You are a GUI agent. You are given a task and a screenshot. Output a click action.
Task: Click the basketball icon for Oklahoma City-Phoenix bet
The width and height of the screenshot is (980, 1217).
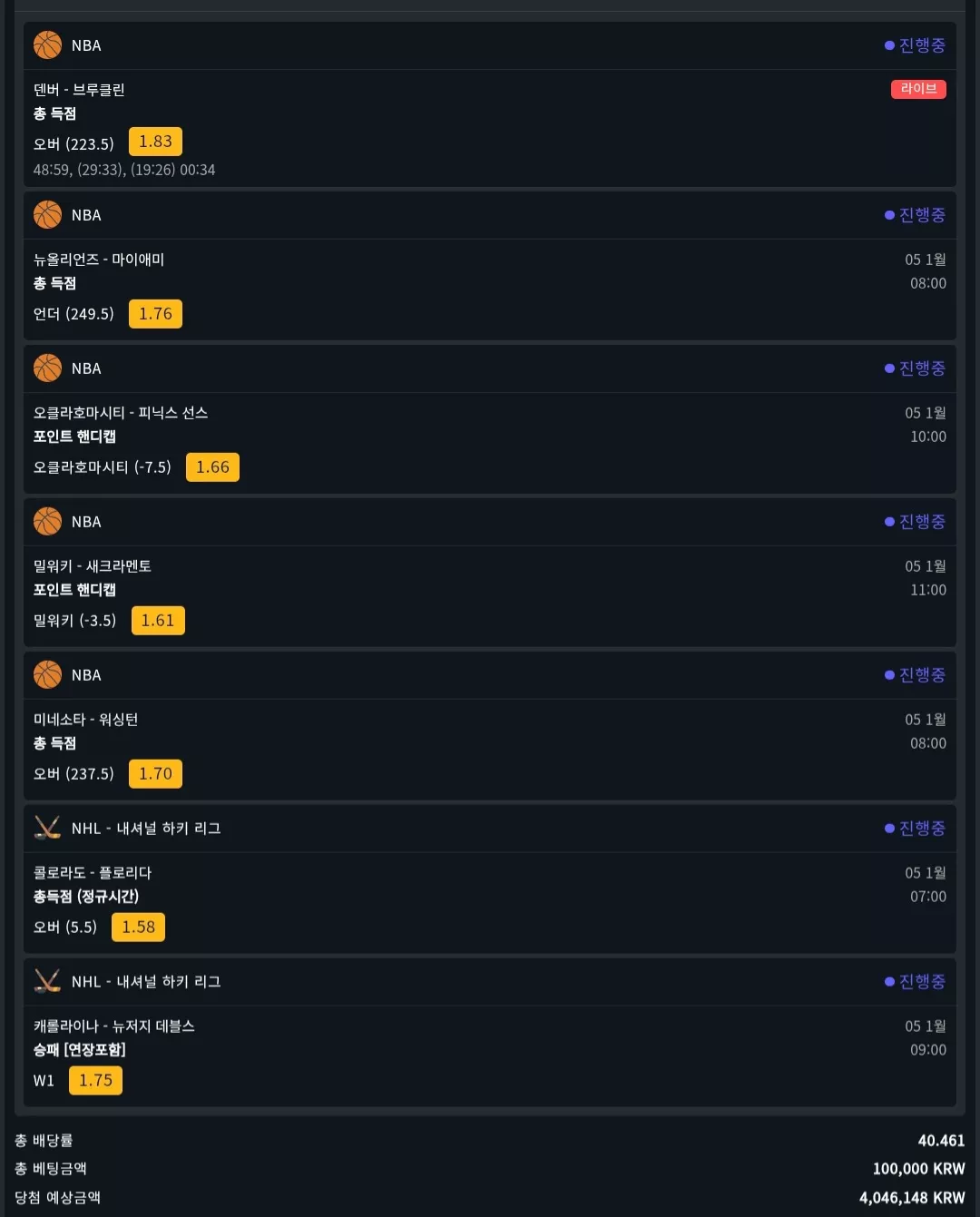[47, 368]
